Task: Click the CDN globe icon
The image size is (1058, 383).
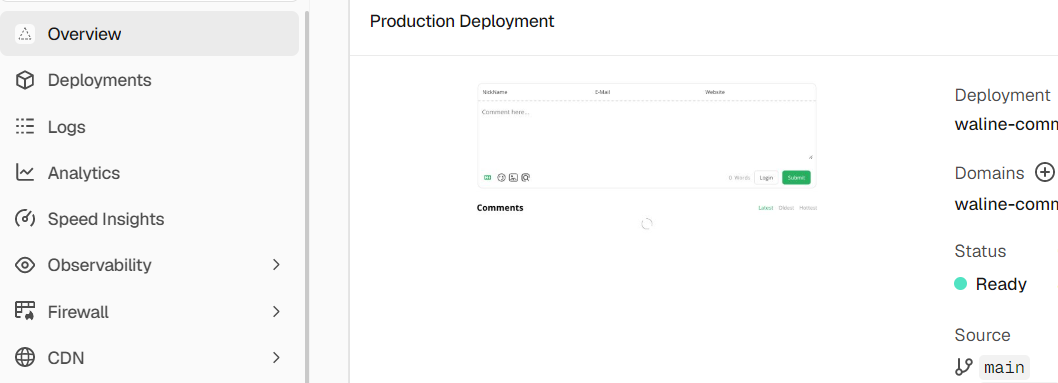Action: [25, 357]
